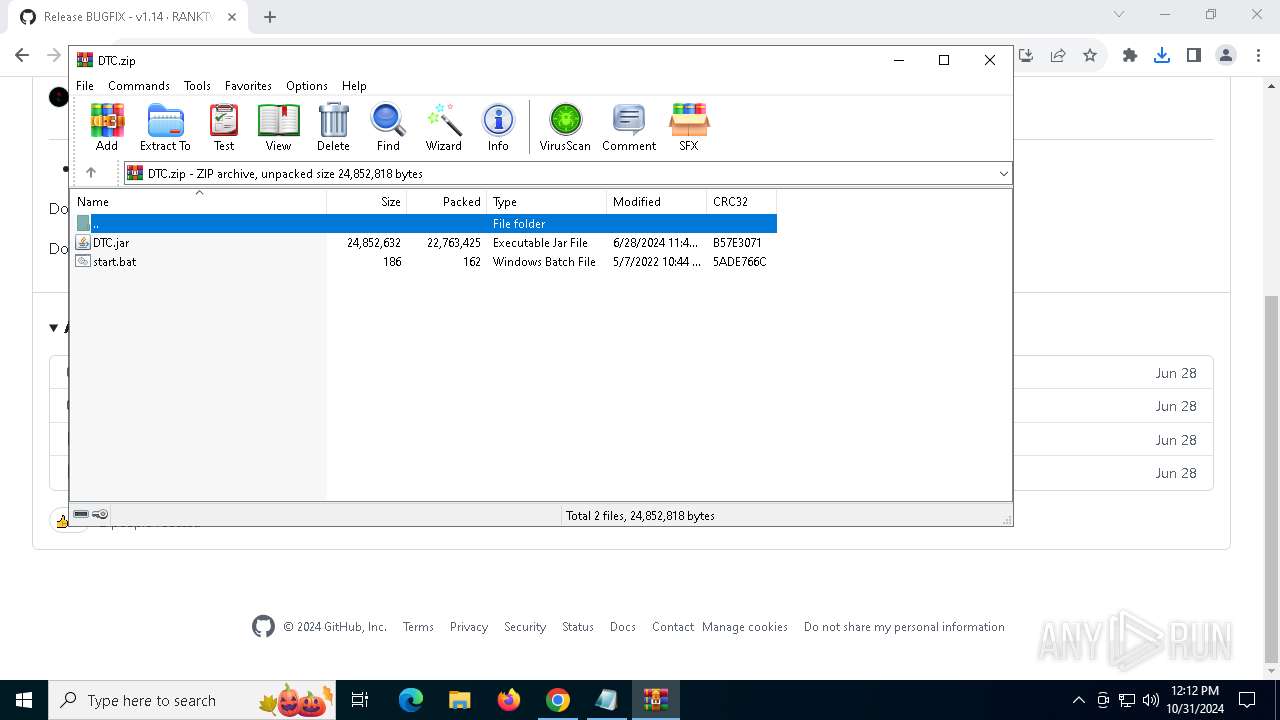
Task: Sort by Type column header
Action: tap(547, 201)
